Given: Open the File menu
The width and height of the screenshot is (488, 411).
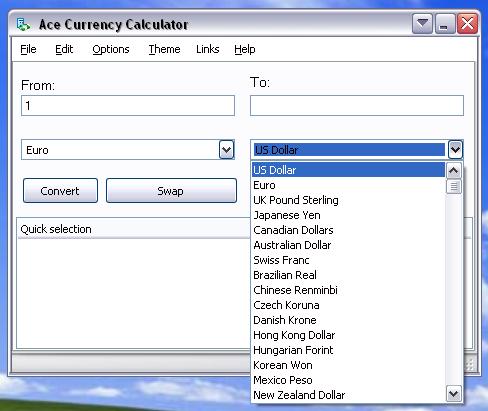Looking at the screenshot, I should (x=28, y=49).
